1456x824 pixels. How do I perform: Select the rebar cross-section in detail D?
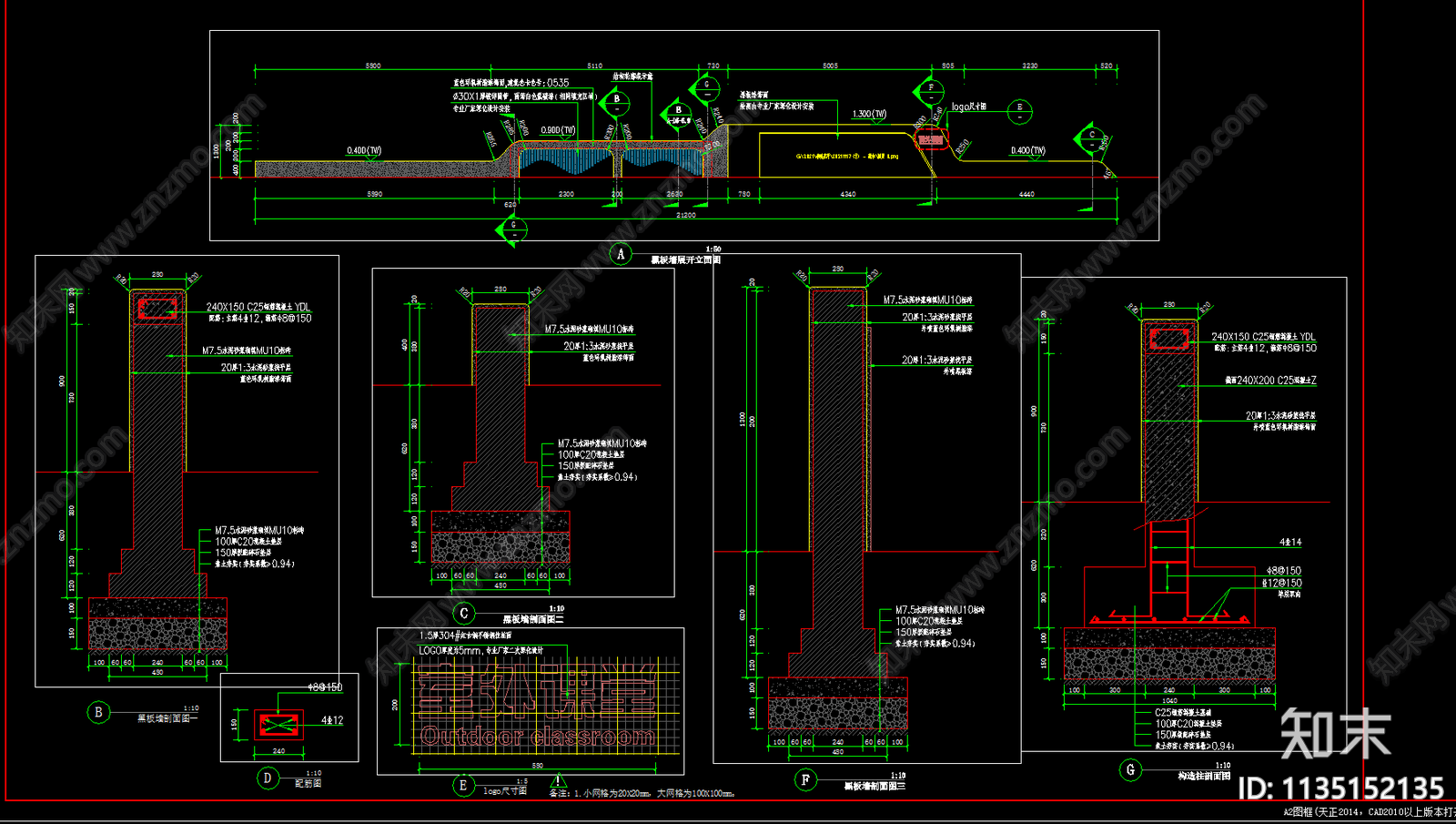pyautogui.click(x=278, y=725)
